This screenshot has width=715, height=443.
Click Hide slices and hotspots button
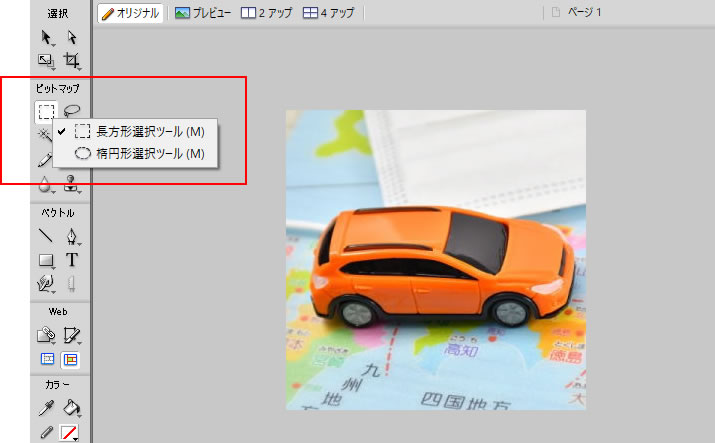click(x=47, y=360)
